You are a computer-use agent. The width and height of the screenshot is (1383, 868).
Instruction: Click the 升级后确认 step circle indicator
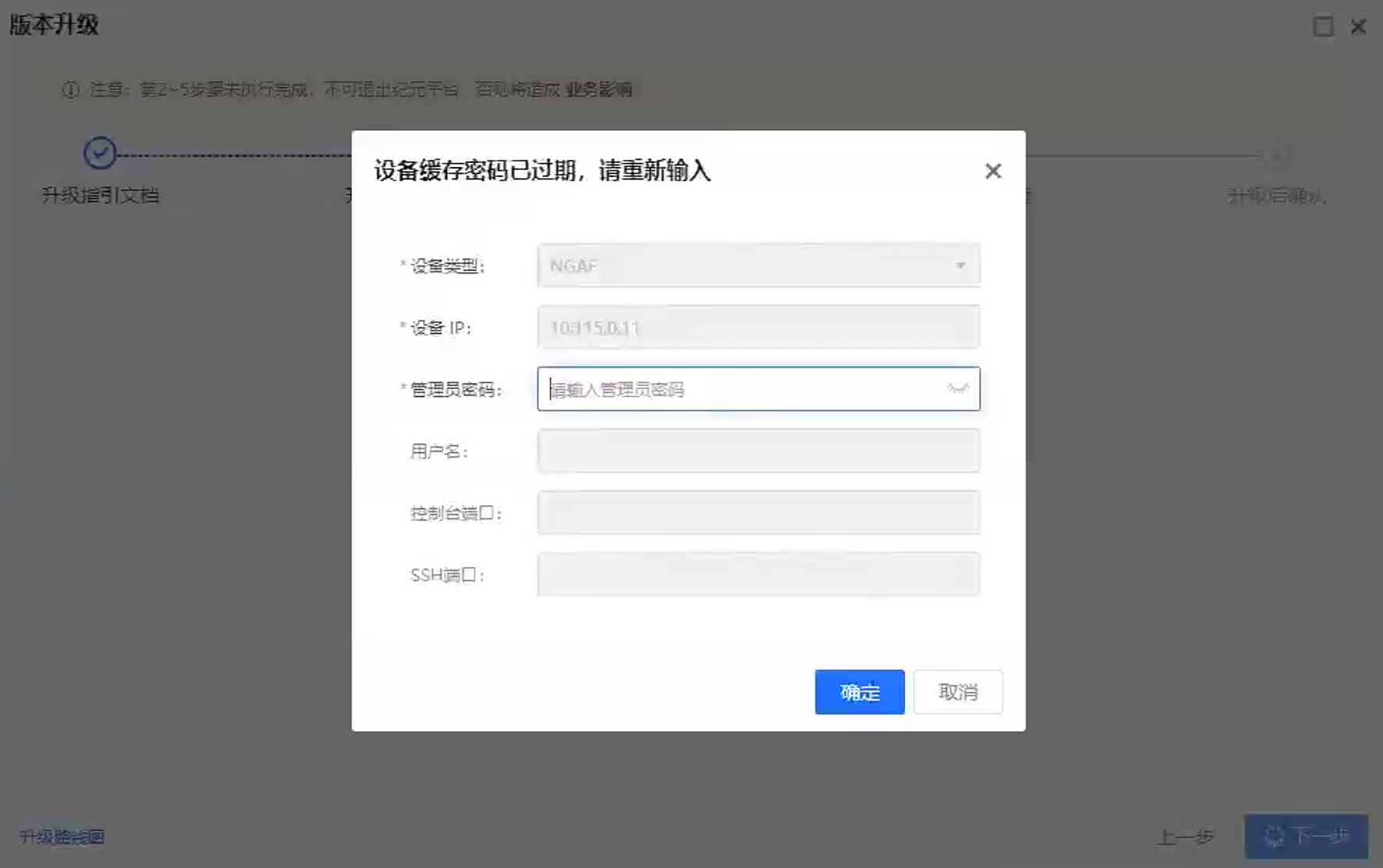tap(1275, 156)
